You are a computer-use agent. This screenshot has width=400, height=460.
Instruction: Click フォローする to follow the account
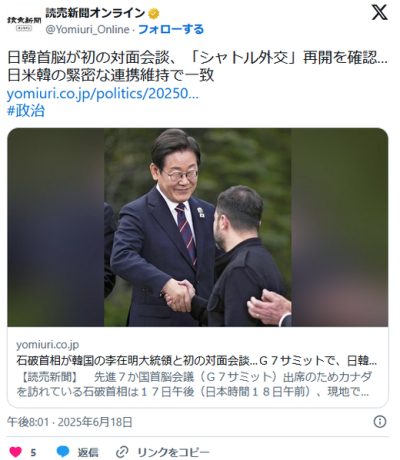[x=171, y=29]
